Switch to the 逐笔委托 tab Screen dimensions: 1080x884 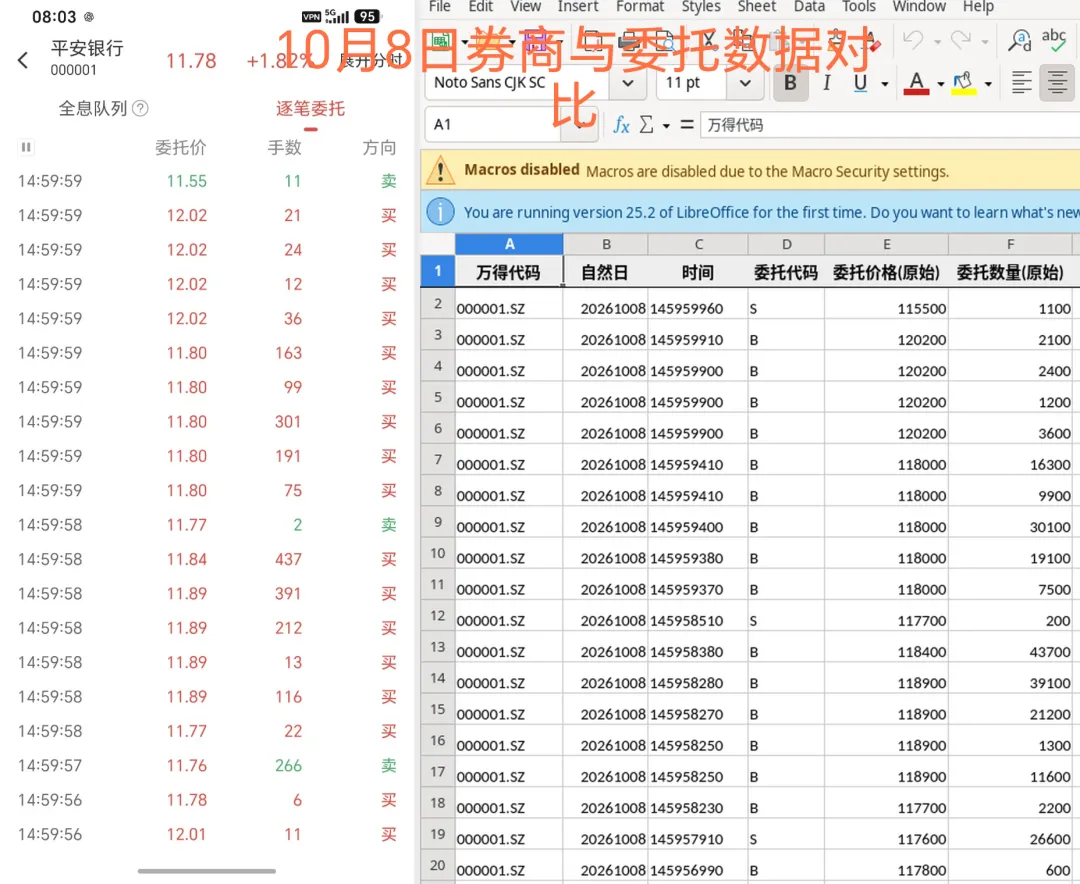[311, 109]
